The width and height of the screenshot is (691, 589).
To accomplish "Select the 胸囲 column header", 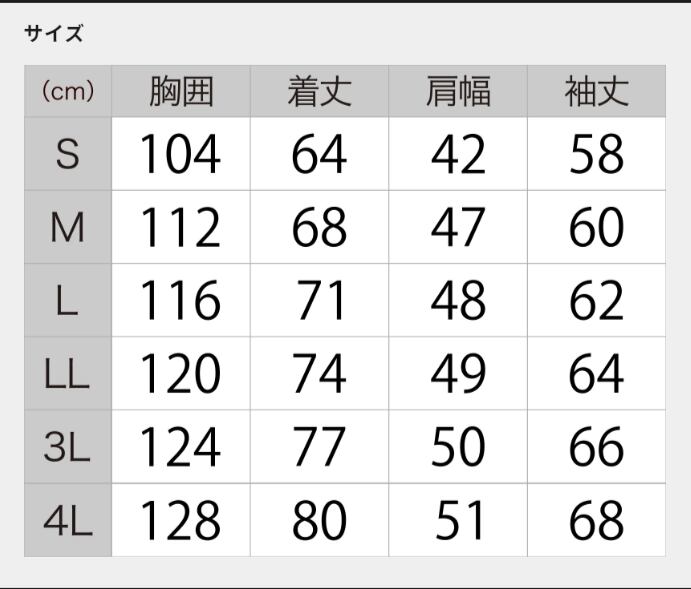I will click(x=181, y=92).
